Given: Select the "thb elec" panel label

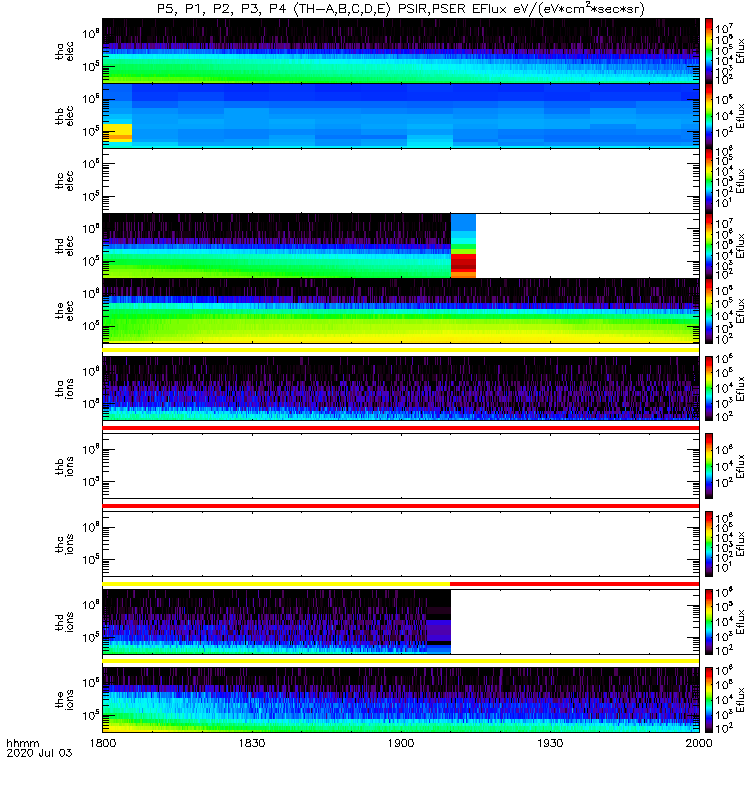Looking at the screenshot, I should [x=64, y=116].
